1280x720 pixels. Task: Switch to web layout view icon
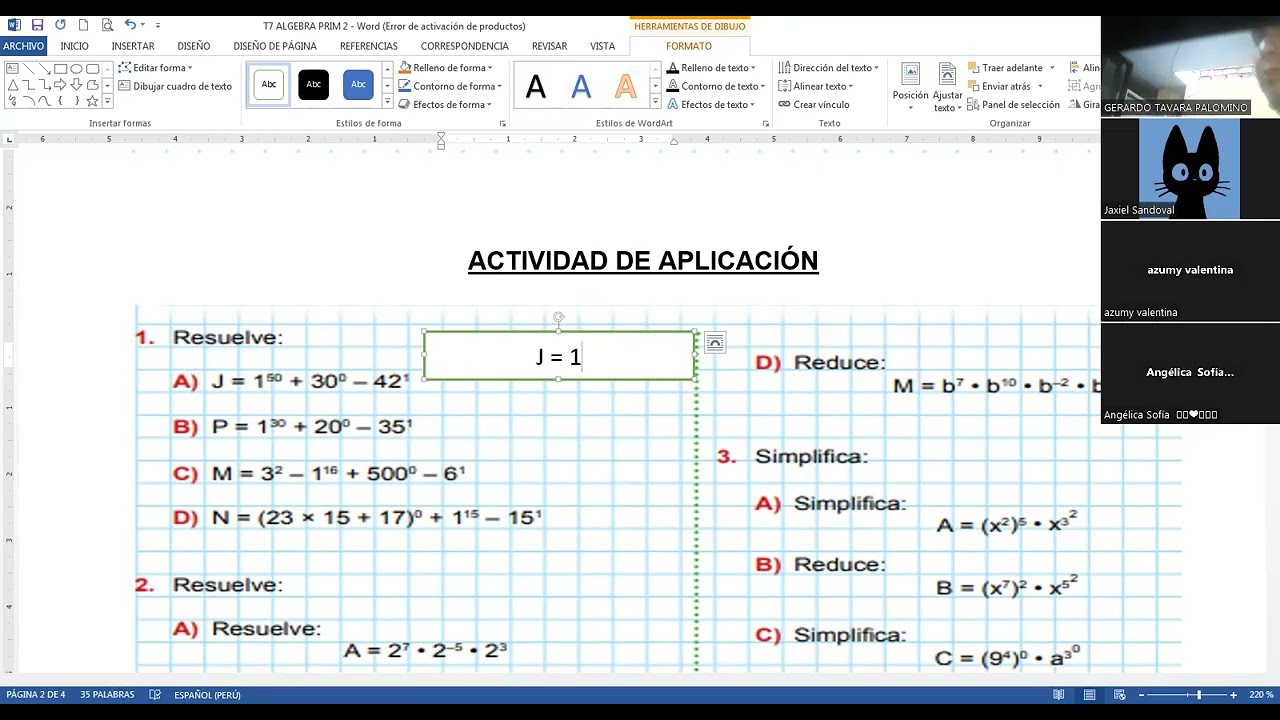[x=1119, y=695]
